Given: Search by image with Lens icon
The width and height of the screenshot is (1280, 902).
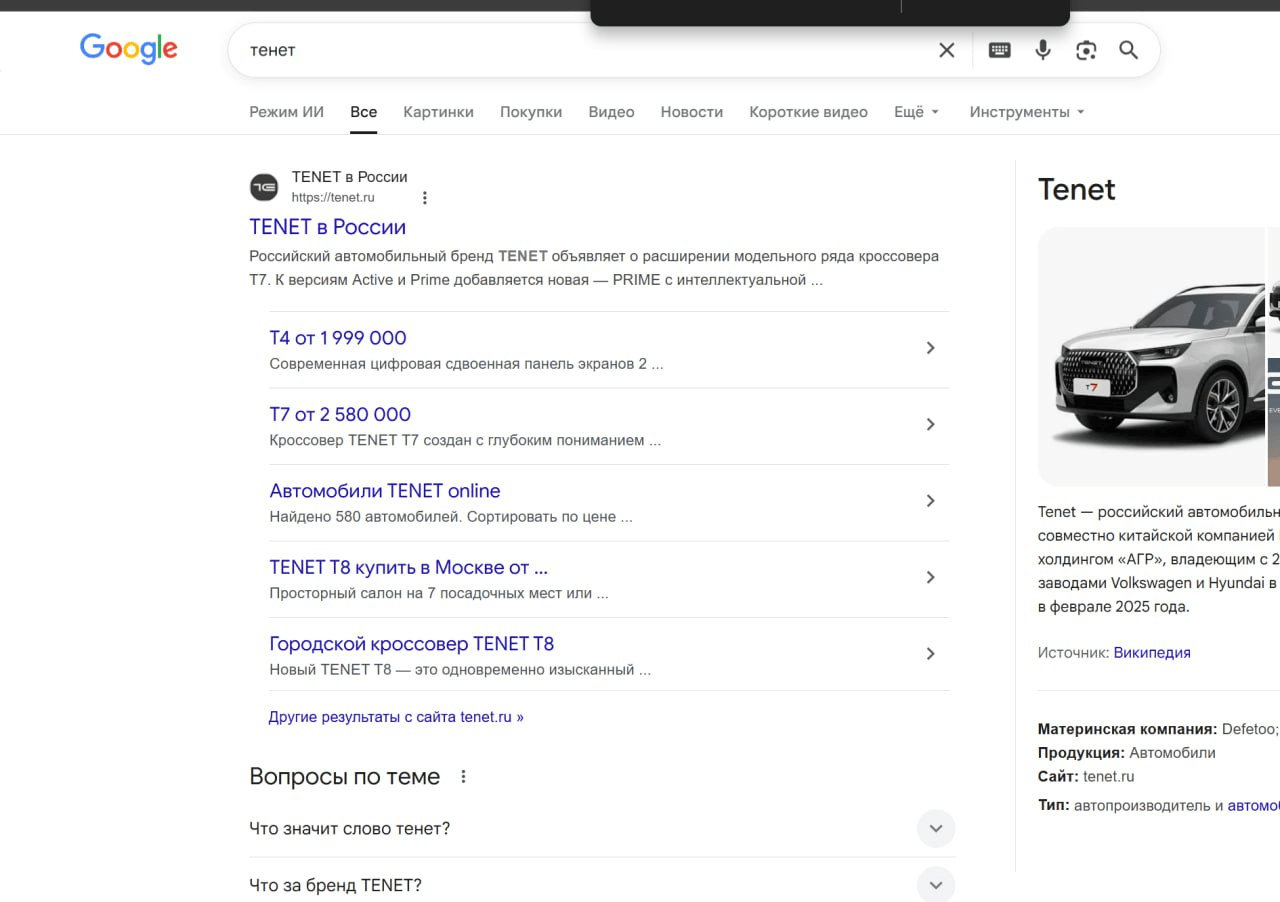Looking at the screenshot, I should pyautogui.click(x=1086, y=50).
